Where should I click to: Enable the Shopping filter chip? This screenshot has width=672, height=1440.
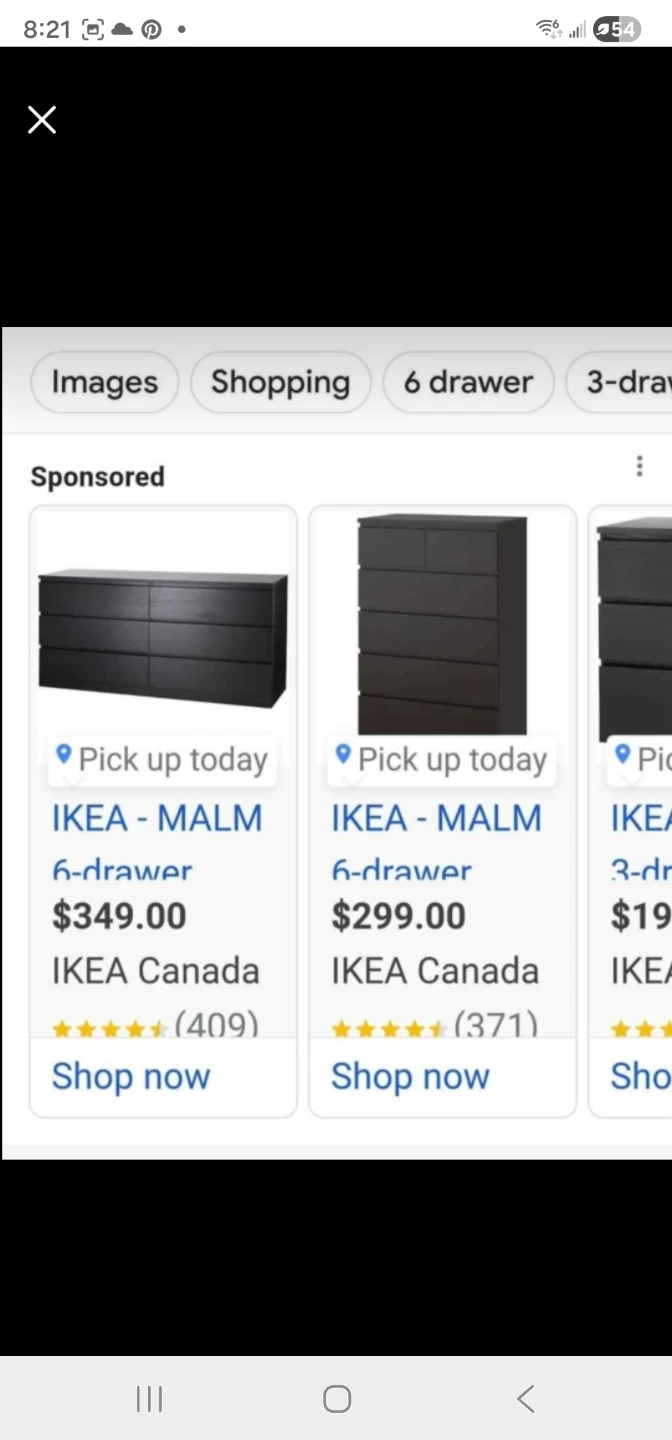tap(280, 382)
